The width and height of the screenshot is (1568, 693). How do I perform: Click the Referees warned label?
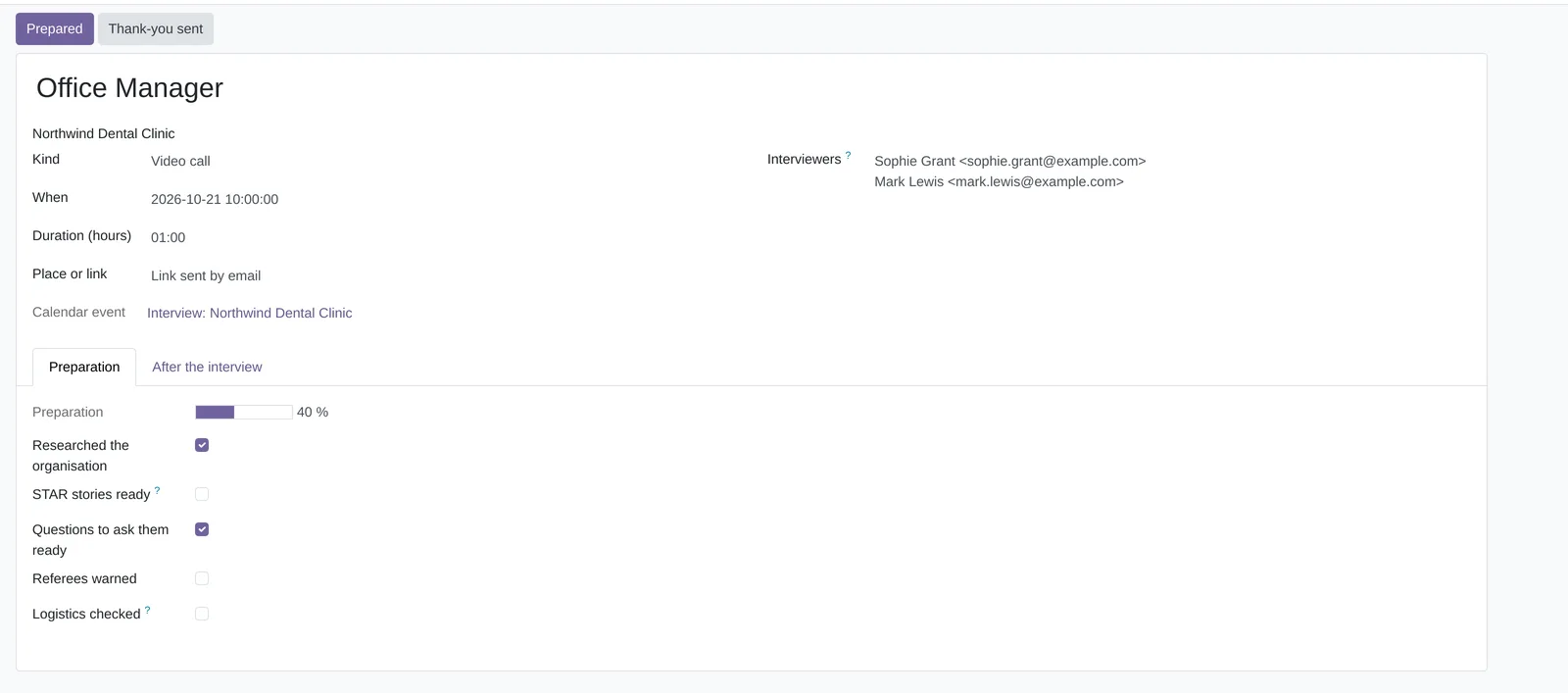point(84,578)
